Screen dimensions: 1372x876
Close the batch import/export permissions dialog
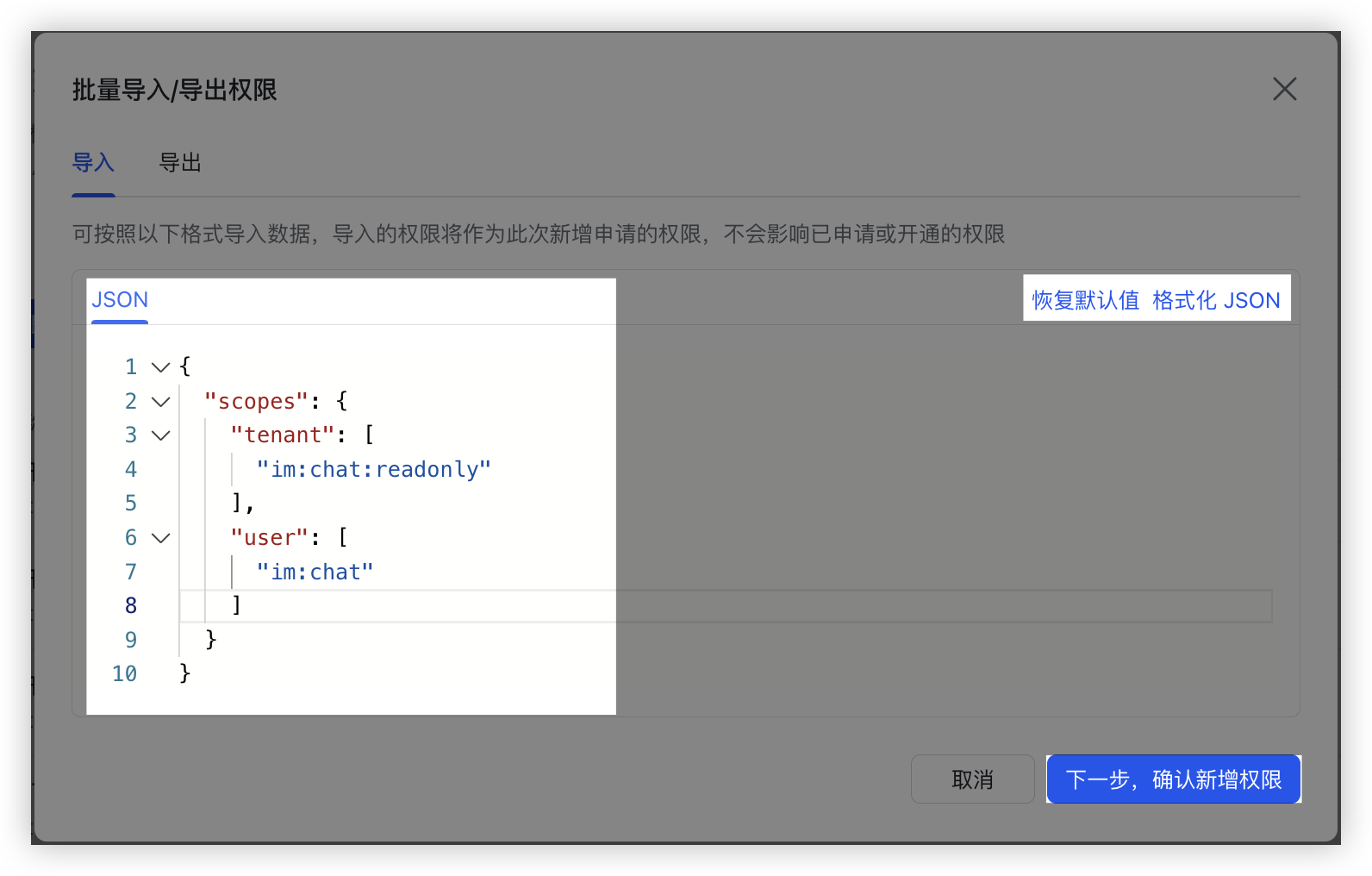(x=1284, y=89)
